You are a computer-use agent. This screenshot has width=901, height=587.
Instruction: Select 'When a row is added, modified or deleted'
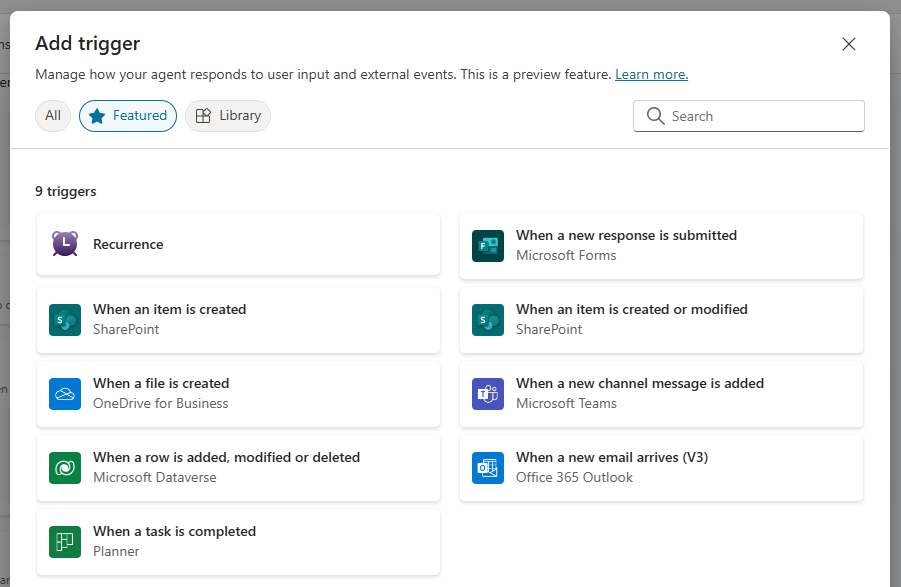pos(226,458)
